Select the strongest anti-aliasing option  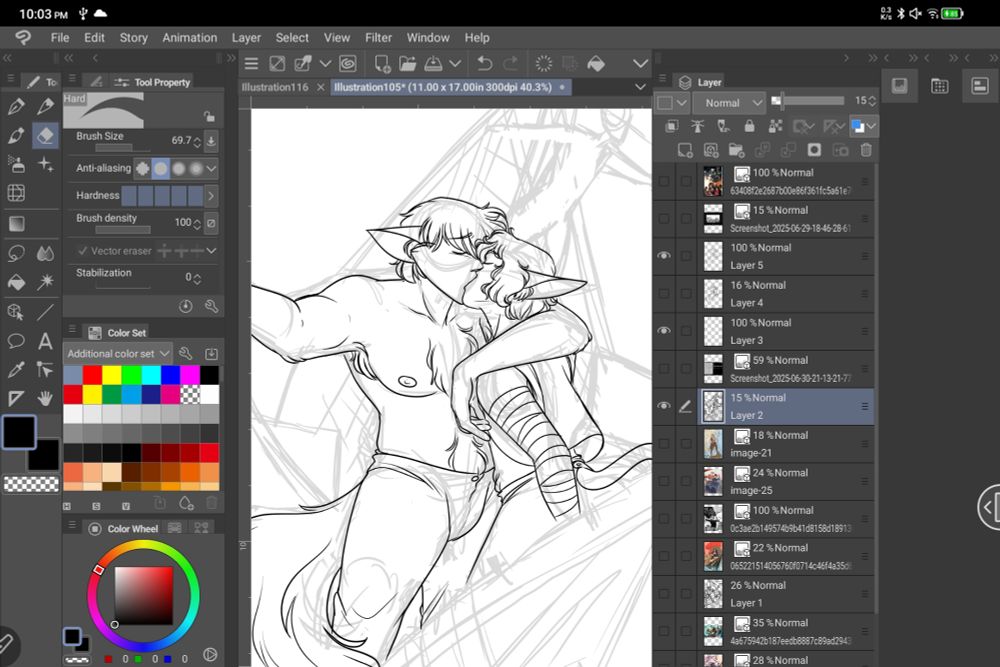click(x=196, y=168)
